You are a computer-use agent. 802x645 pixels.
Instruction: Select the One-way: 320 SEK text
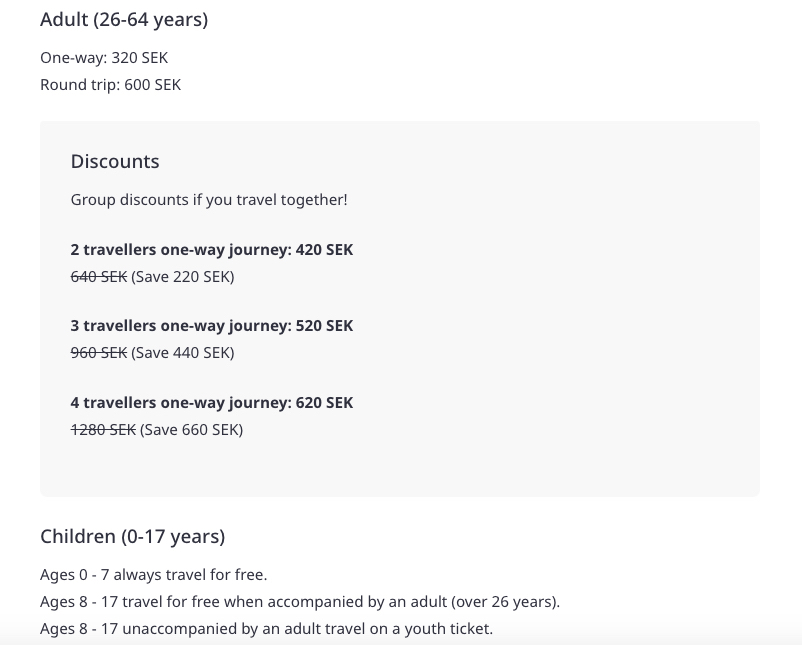[x=104, y=58]
